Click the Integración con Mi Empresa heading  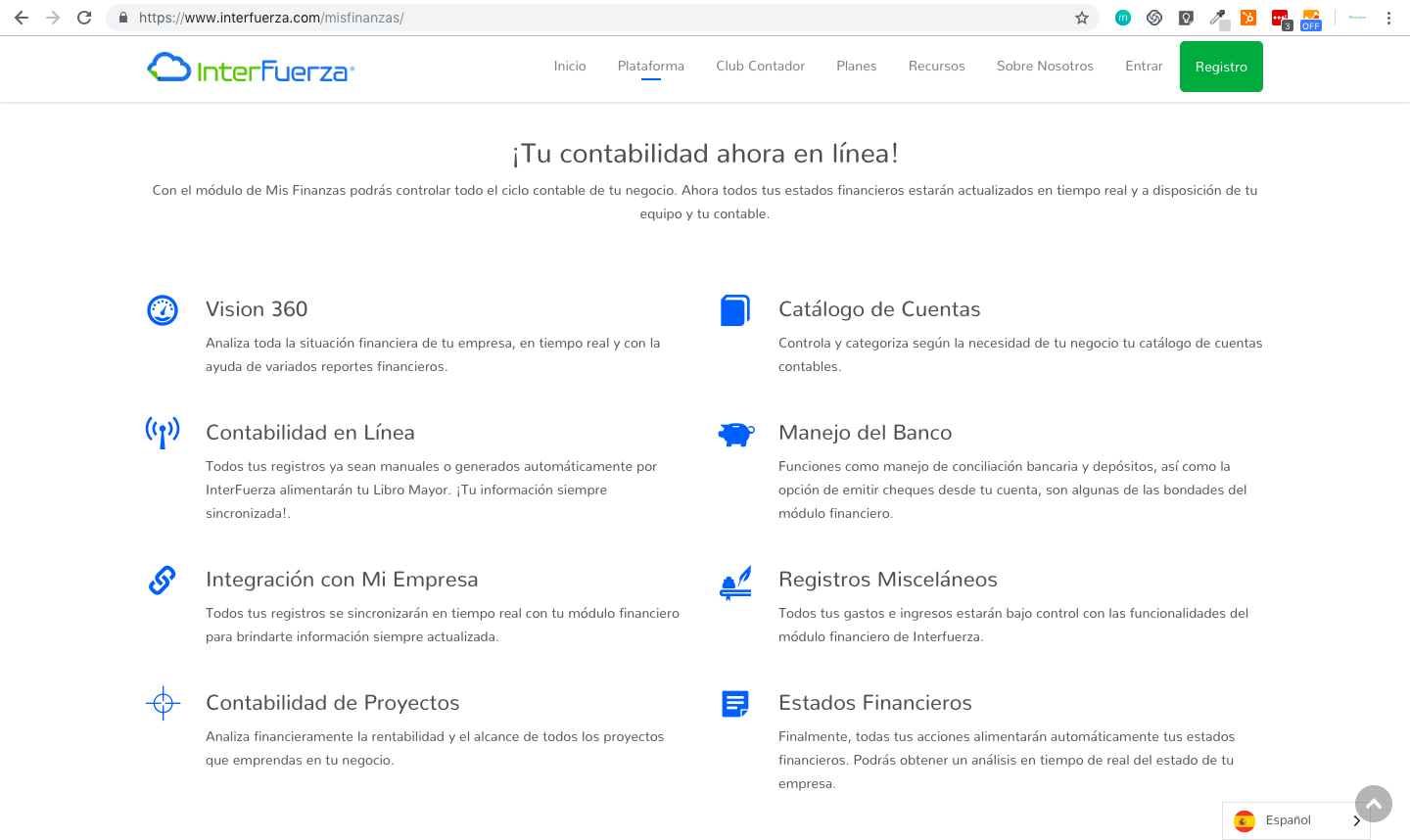342,580
